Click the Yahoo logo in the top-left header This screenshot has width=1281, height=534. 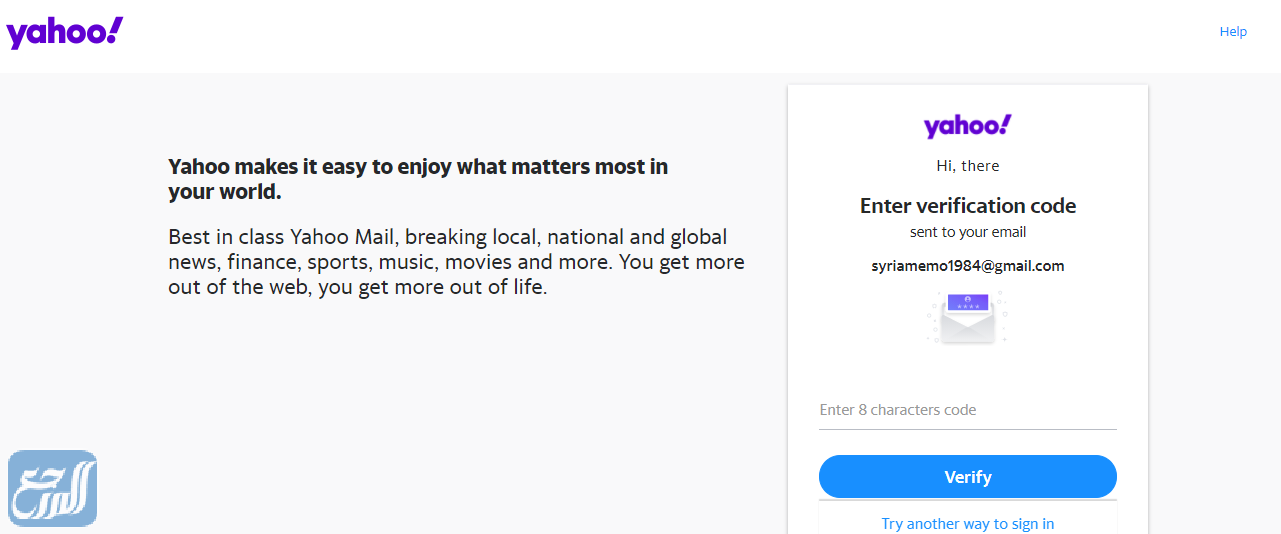tap(64, 33)
